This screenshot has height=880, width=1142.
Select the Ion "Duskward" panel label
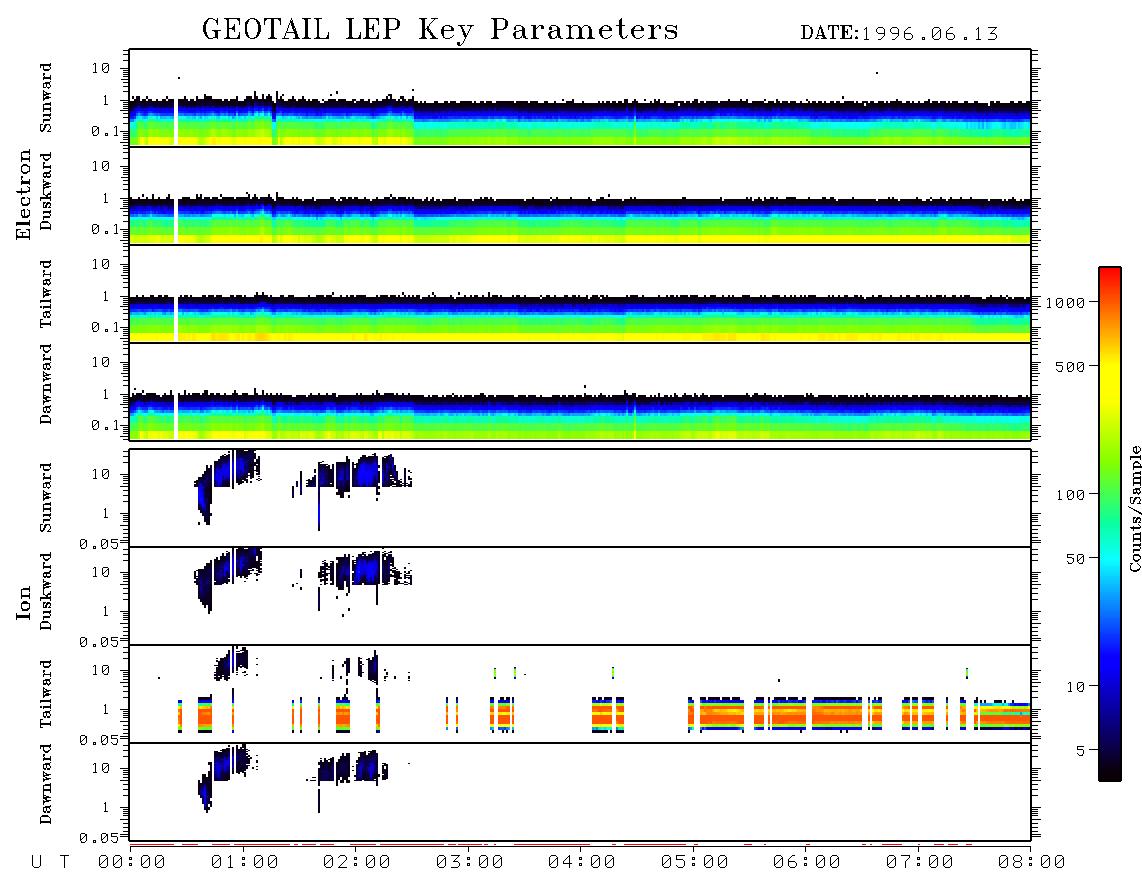tap(46, 591)
